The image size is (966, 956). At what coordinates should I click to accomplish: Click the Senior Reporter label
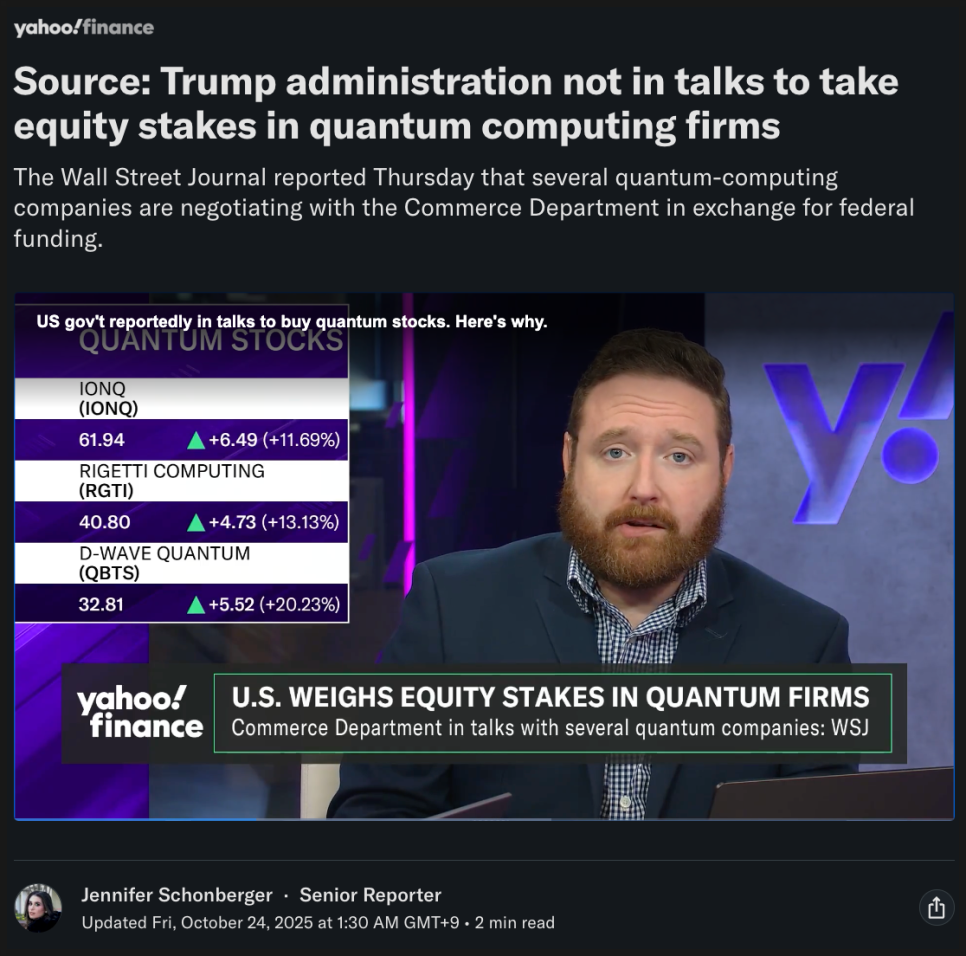pos(370,894)
